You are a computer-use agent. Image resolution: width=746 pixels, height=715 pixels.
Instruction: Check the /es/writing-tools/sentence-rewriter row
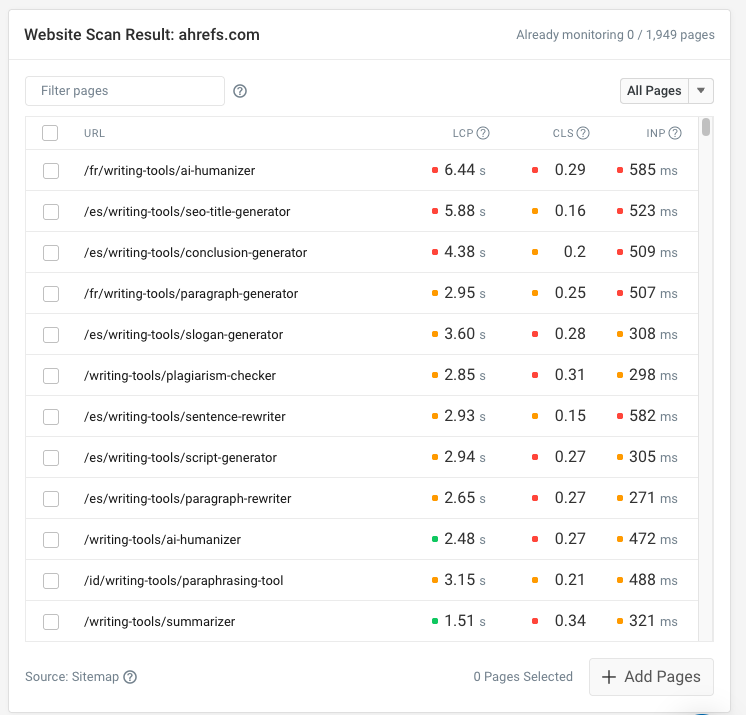pos(51,417)
